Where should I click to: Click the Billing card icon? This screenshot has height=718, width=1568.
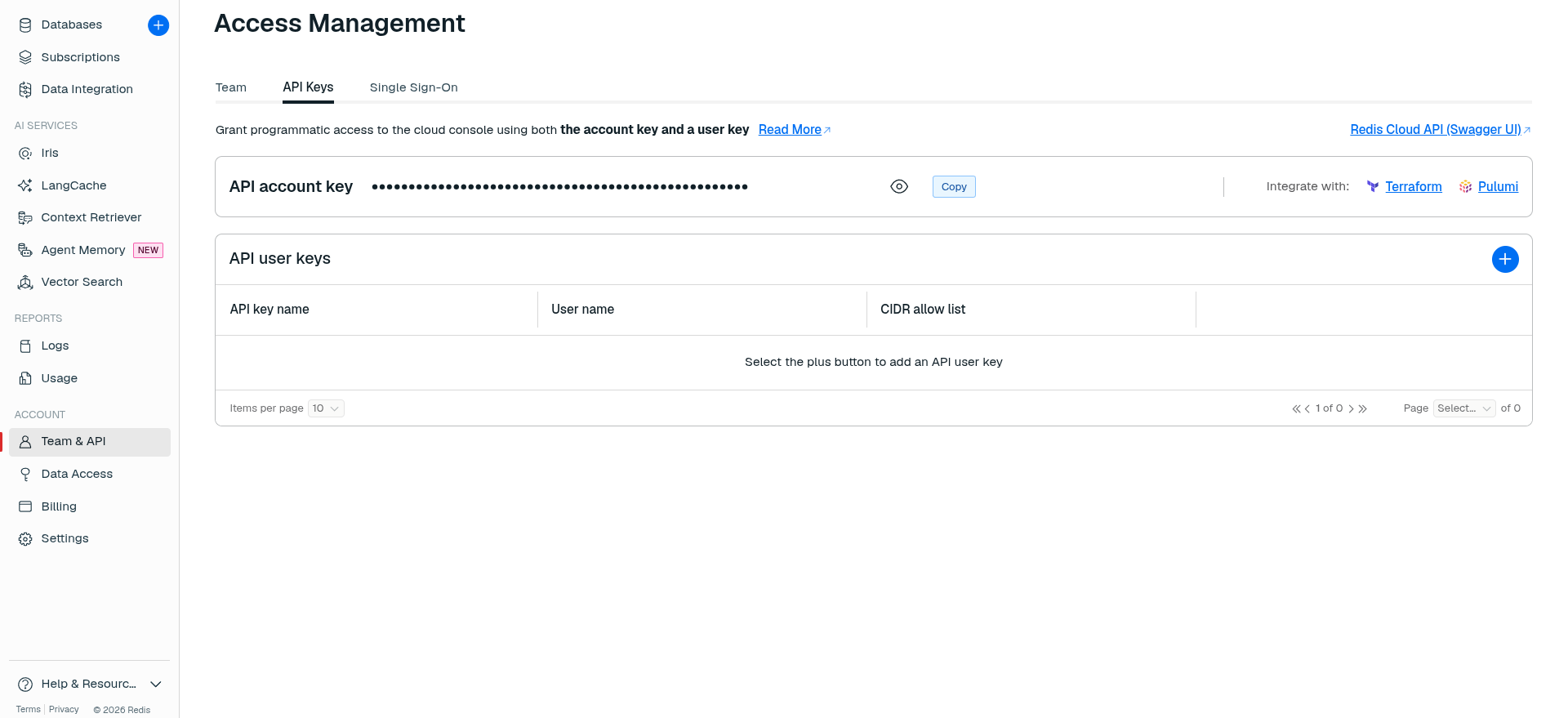coord(25,506)
